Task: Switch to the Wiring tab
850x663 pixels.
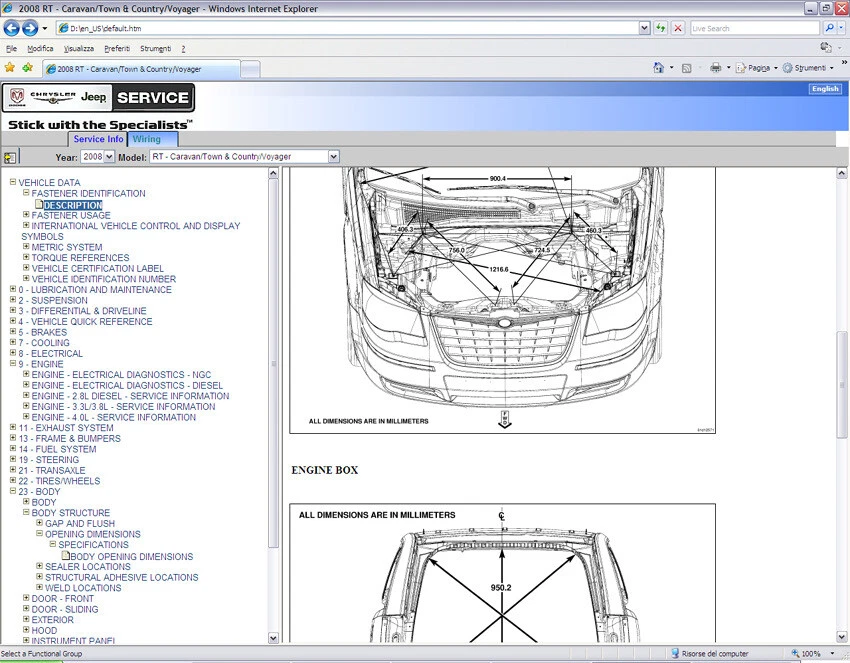Action: tap(147, 139)
